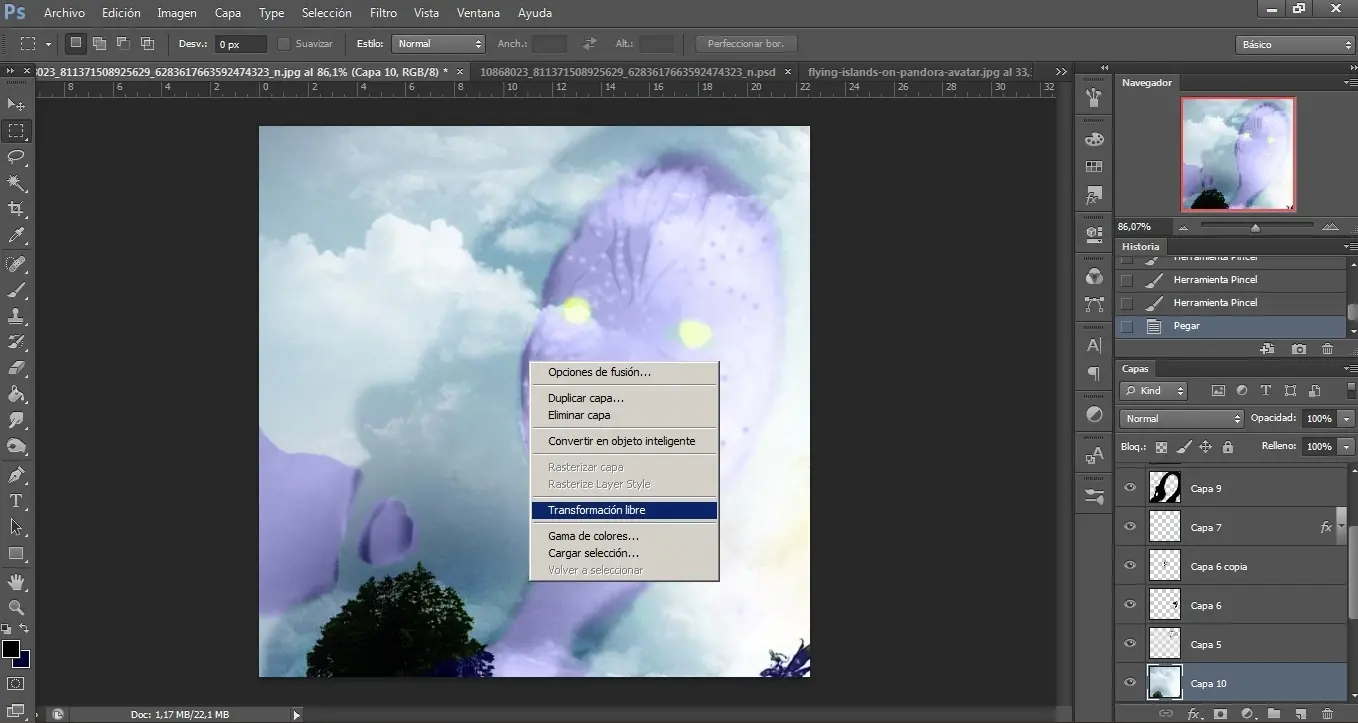Open the Styles fx panel icon in the dock
1358x723 pixels.
(x=1094, y=195)
